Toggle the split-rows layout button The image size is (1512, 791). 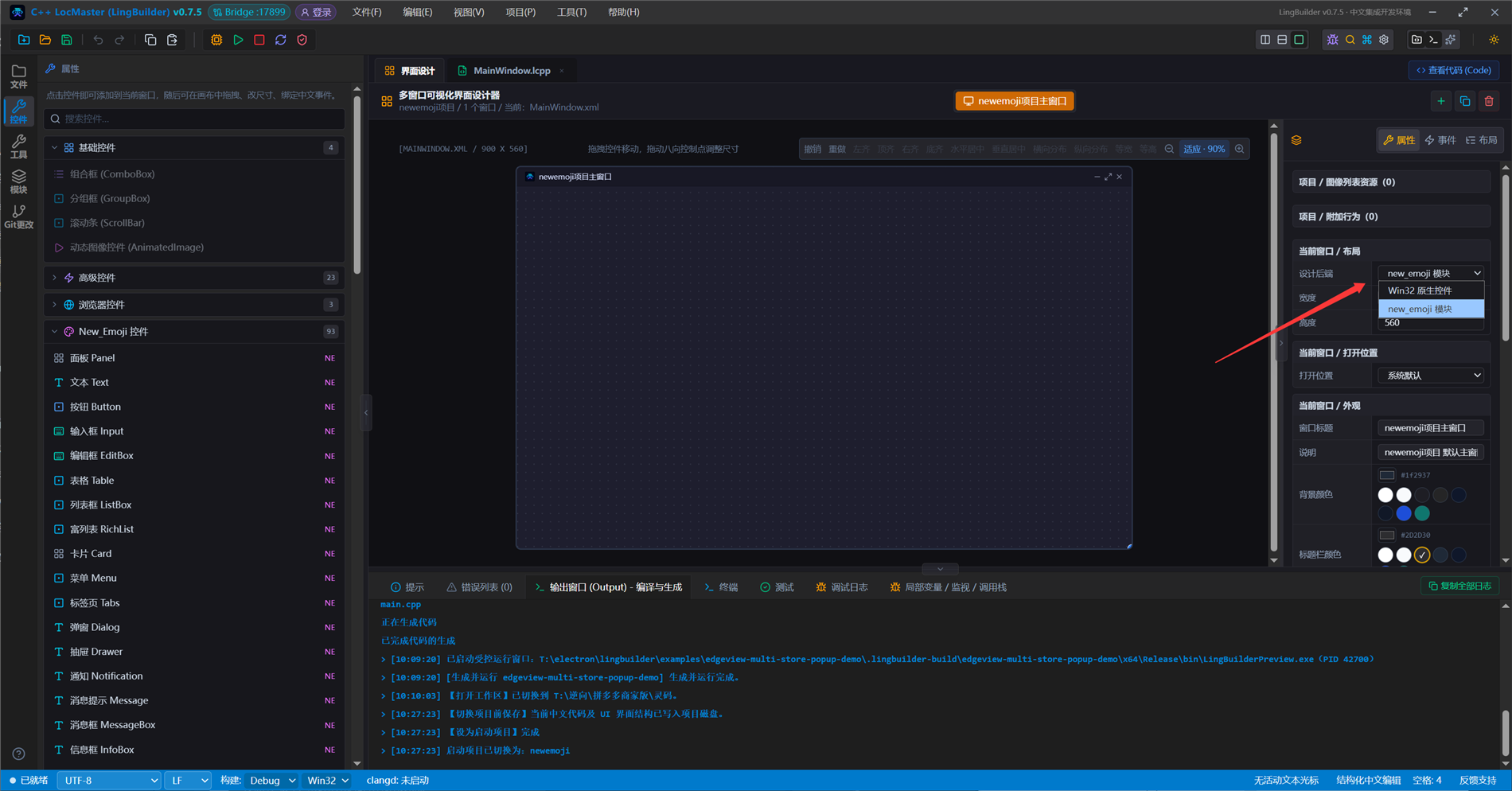[1282, 40]
